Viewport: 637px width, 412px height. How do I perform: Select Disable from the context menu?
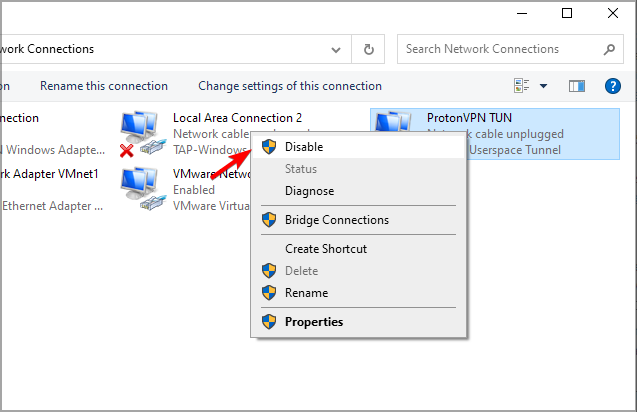(303, 147)
